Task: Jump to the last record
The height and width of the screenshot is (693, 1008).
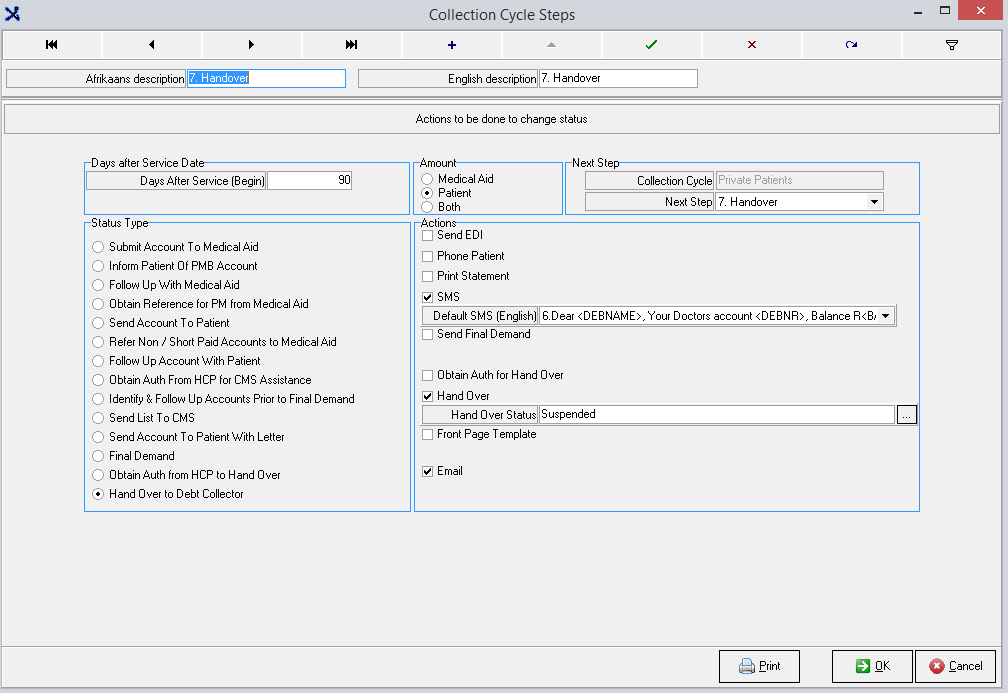Action: coord(352,45)
